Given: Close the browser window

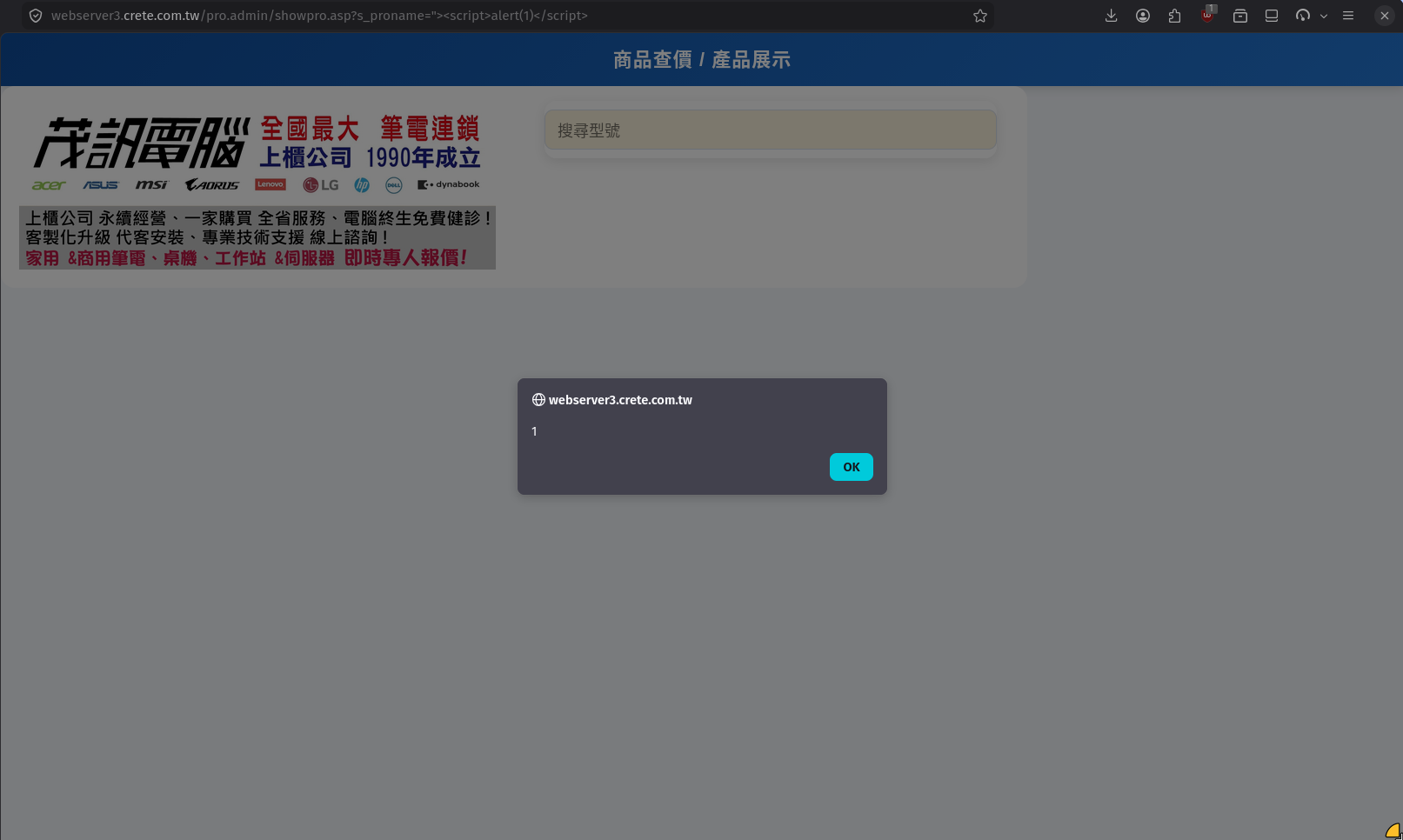Looking at the screenshot, I should [x=1385, y=16].
